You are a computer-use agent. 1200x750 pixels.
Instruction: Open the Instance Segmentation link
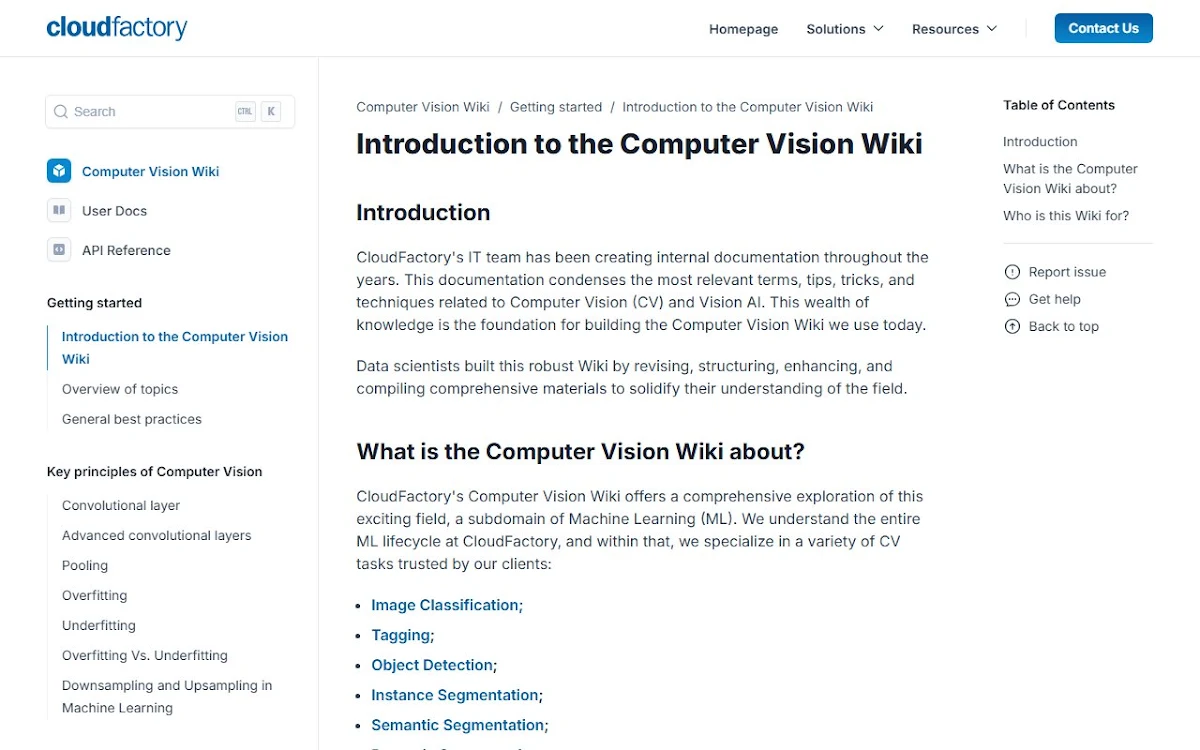(455, 695)
